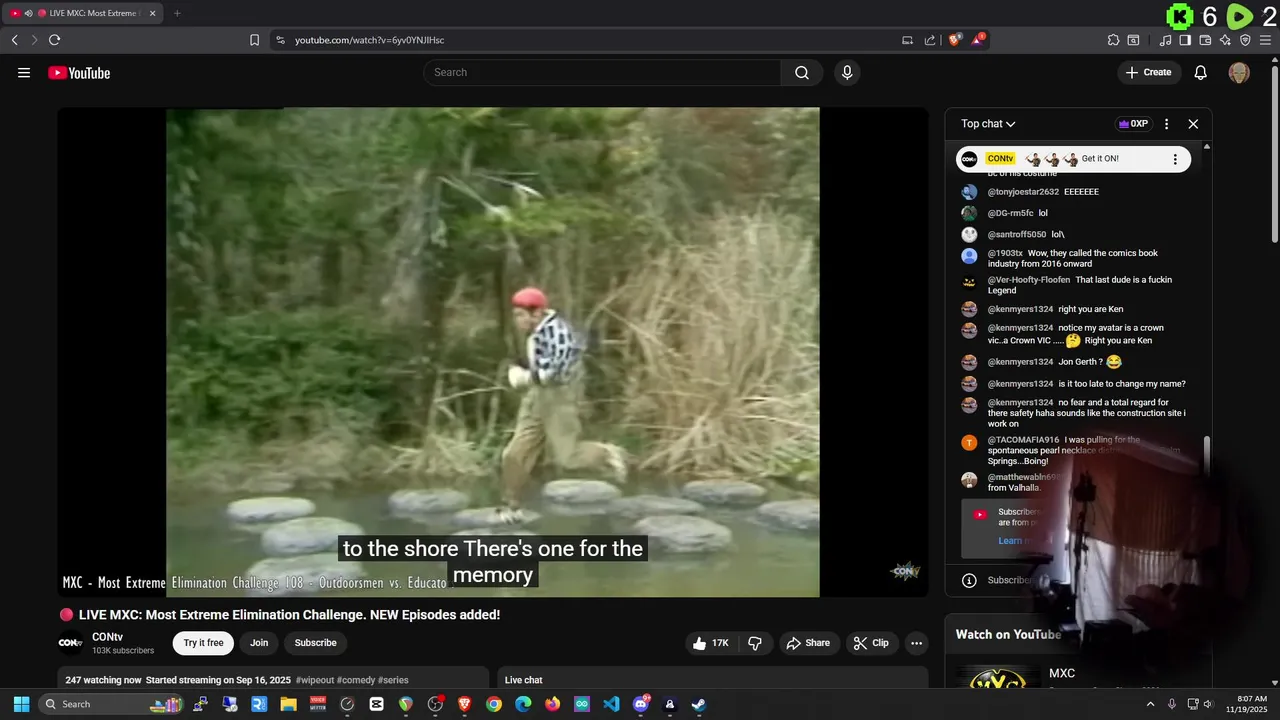Click the search magnifier button
Viewport: 1280px width, 720px height.
pos(802,72)
